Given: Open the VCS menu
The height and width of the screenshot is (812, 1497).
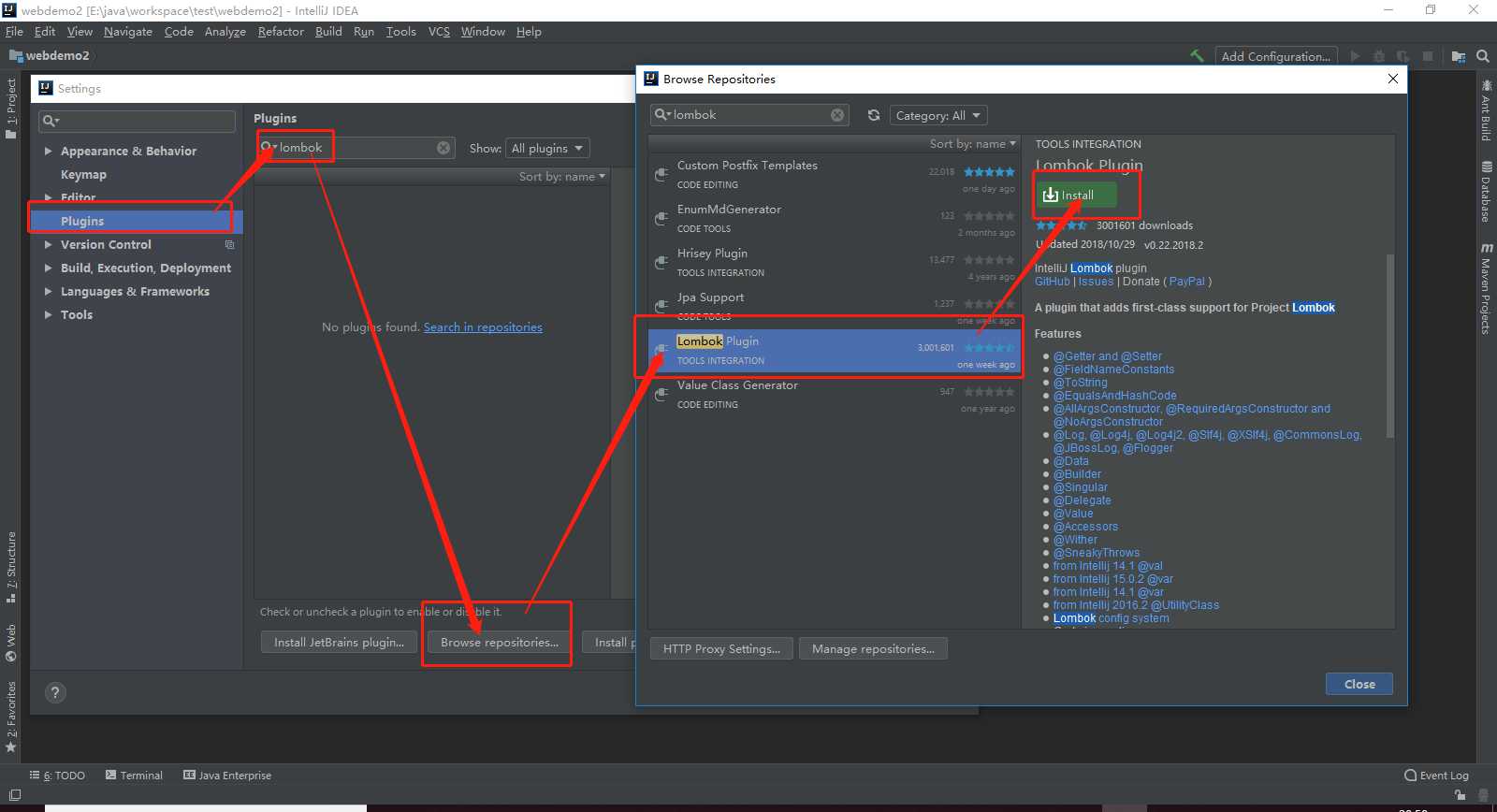Looking at the screenshot, I should 439,32.
